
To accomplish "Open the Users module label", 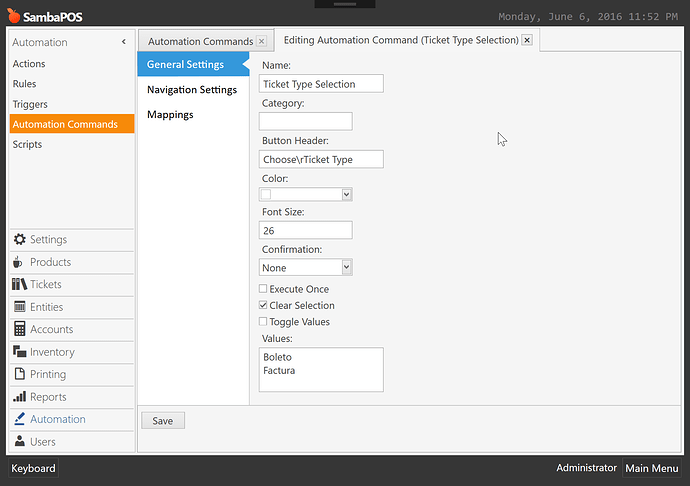I will [43, 442].
